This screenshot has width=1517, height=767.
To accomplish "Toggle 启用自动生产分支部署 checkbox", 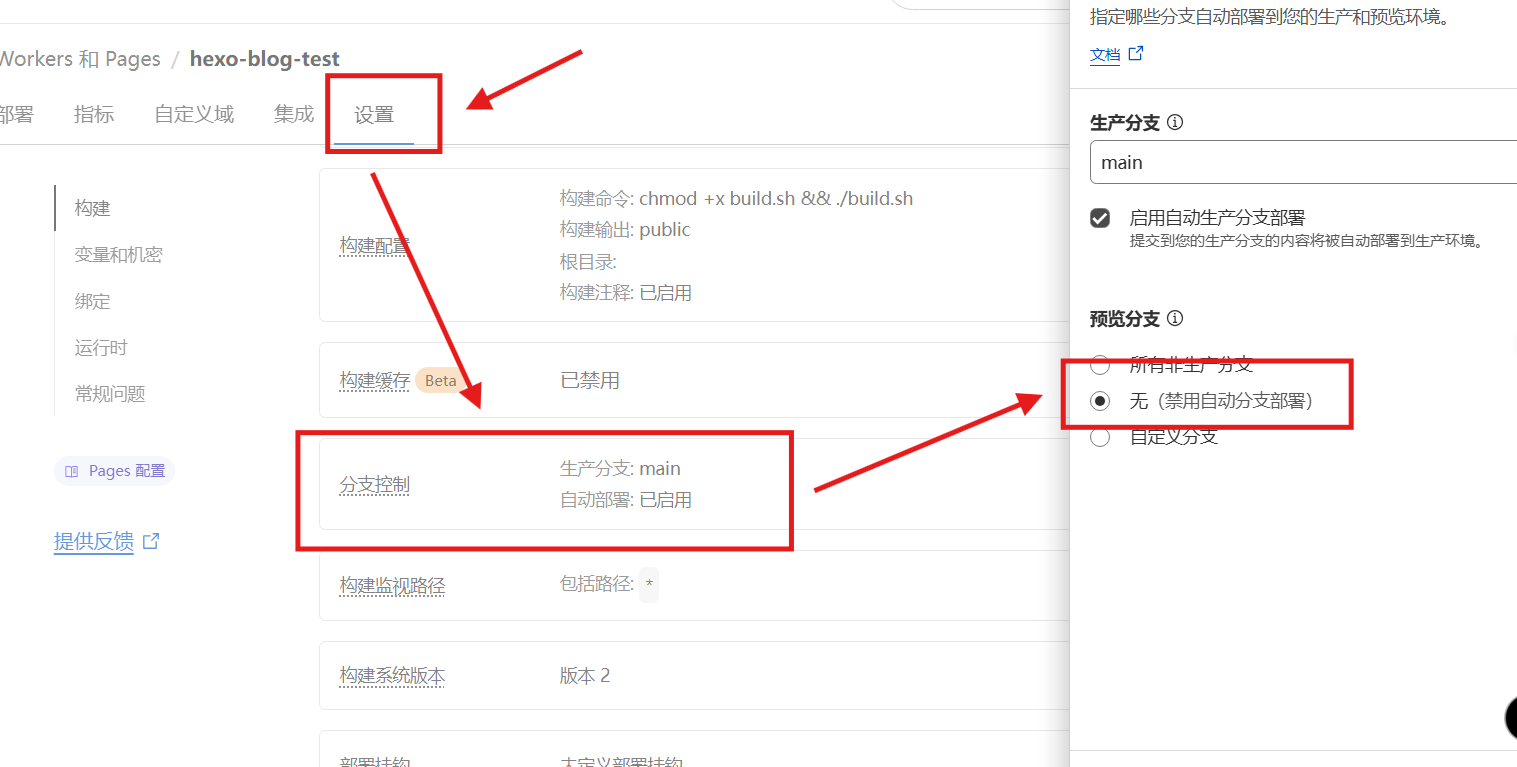I will (1100, 218).
